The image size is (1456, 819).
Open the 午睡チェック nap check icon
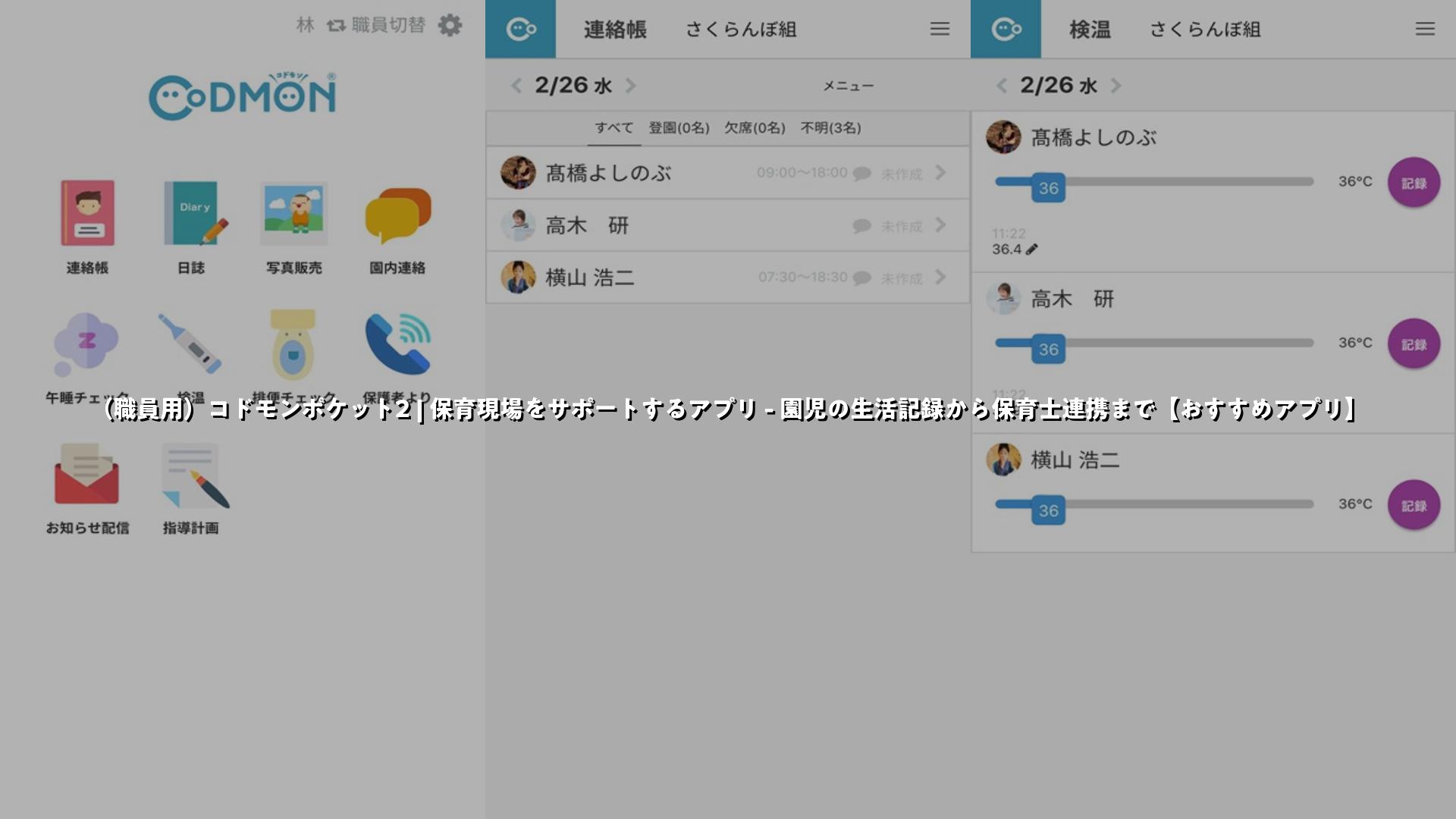click(x=86, y=344)
